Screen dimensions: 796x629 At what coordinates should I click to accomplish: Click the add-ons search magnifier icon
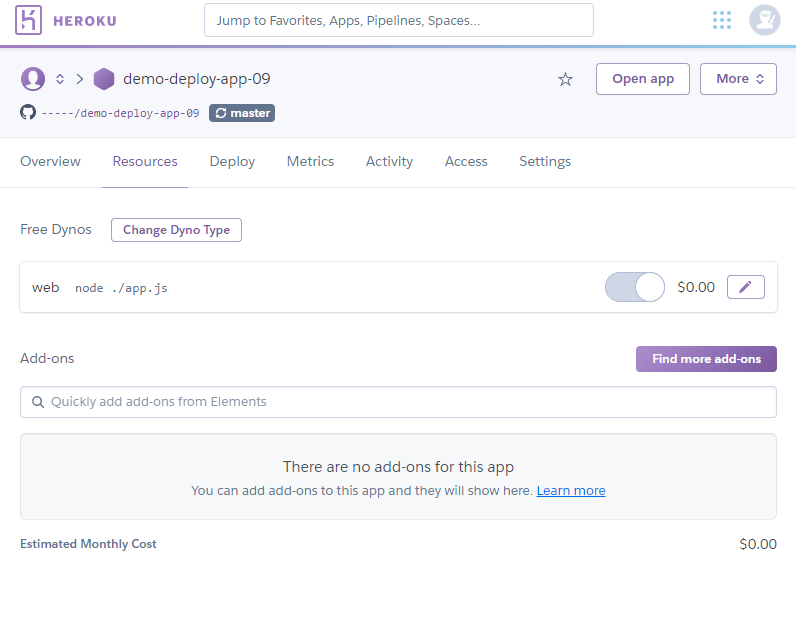click(38, 402)
